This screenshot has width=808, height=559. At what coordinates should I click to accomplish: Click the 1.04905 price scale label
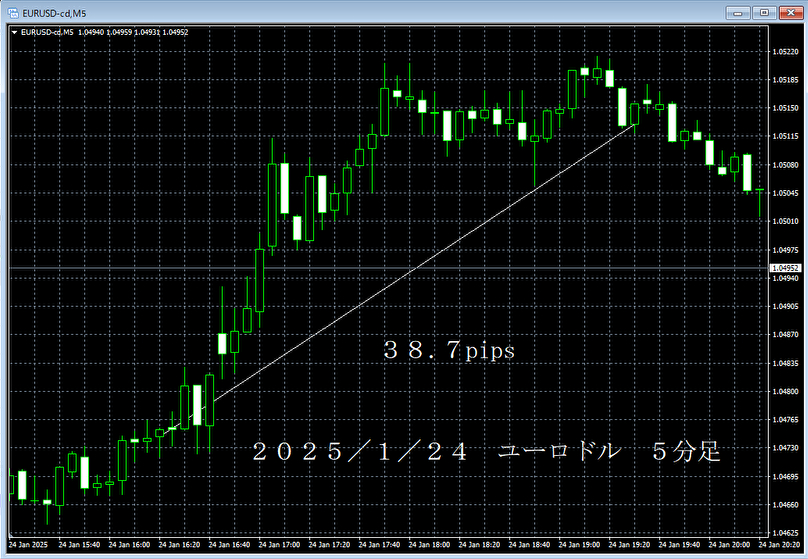785,307
